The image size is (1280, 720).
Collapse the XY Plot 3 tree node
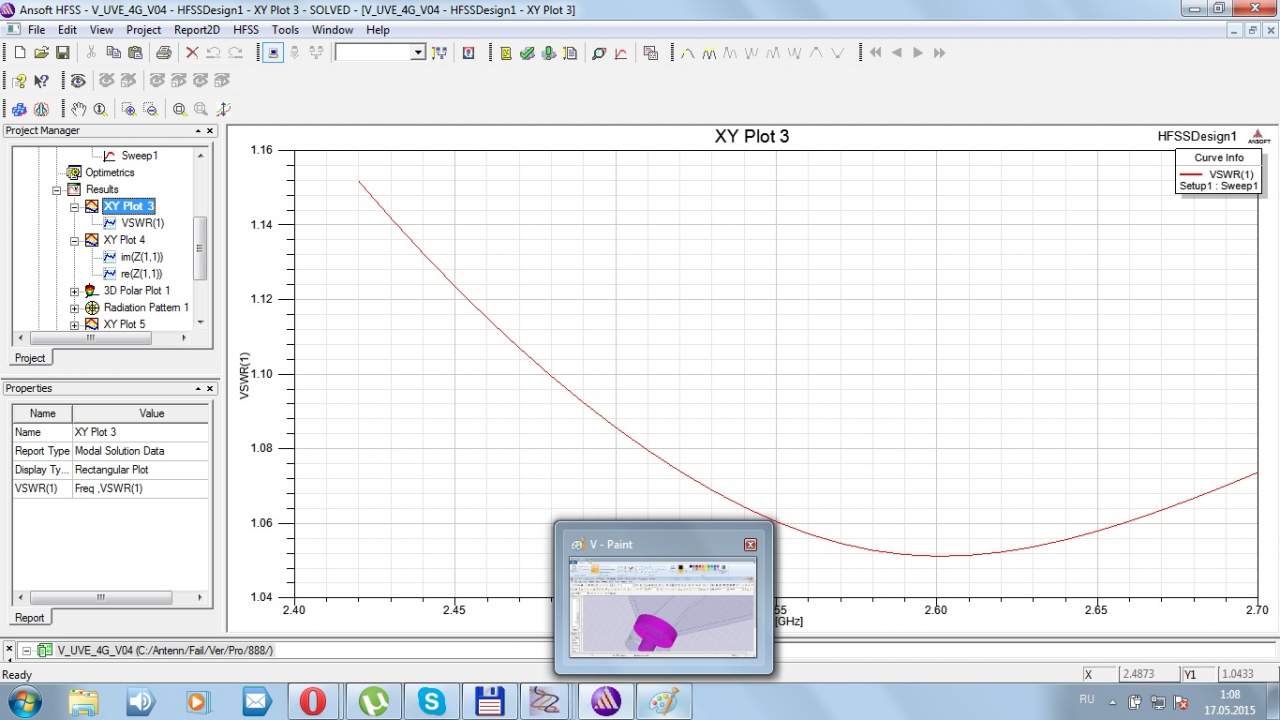click(74, 207)
